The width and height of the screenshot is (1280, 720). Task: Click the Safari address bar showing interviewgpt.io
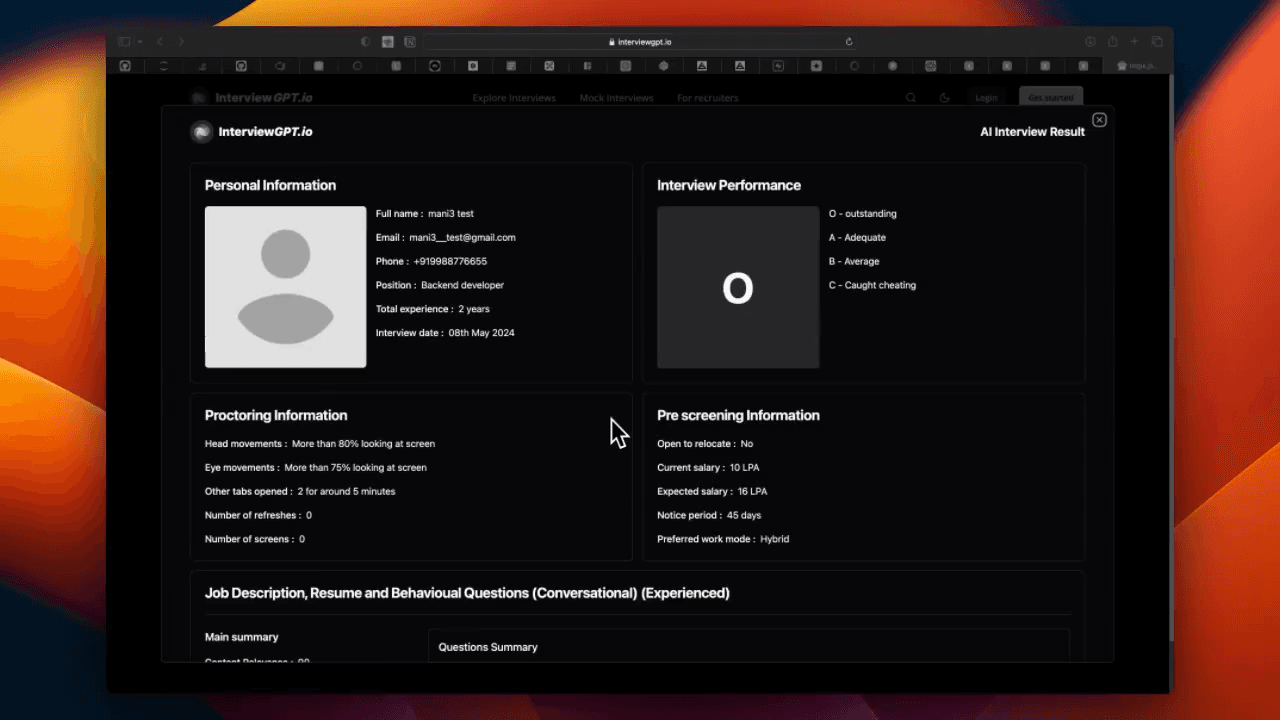pos(640,42)
